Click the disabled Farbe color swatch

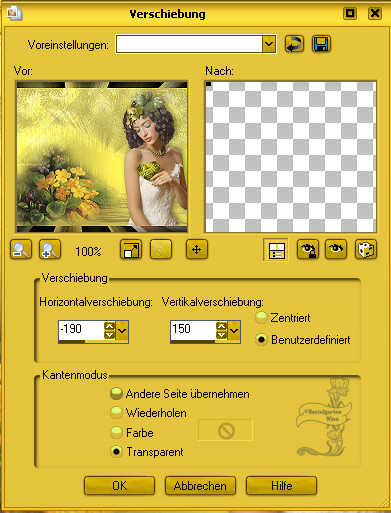[226, 430]
